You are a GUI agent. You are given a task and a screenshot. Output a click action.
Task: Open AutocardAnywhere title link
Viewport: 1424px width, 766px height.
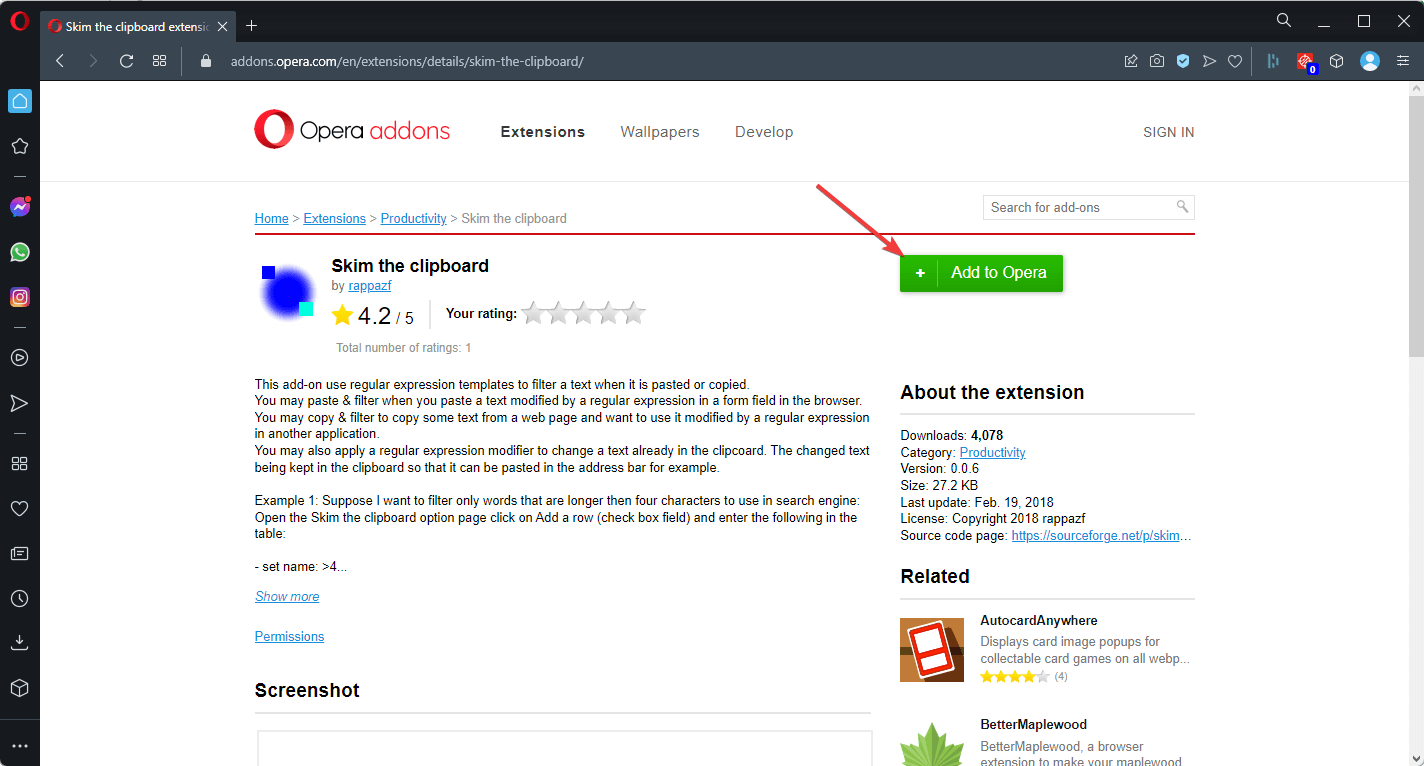[1039, 621]
